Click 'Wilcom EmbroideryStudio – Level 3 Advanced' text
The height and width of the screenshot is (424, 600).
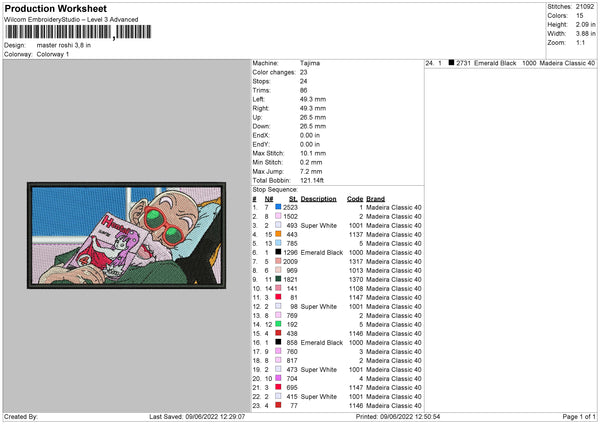pos(71,20)
